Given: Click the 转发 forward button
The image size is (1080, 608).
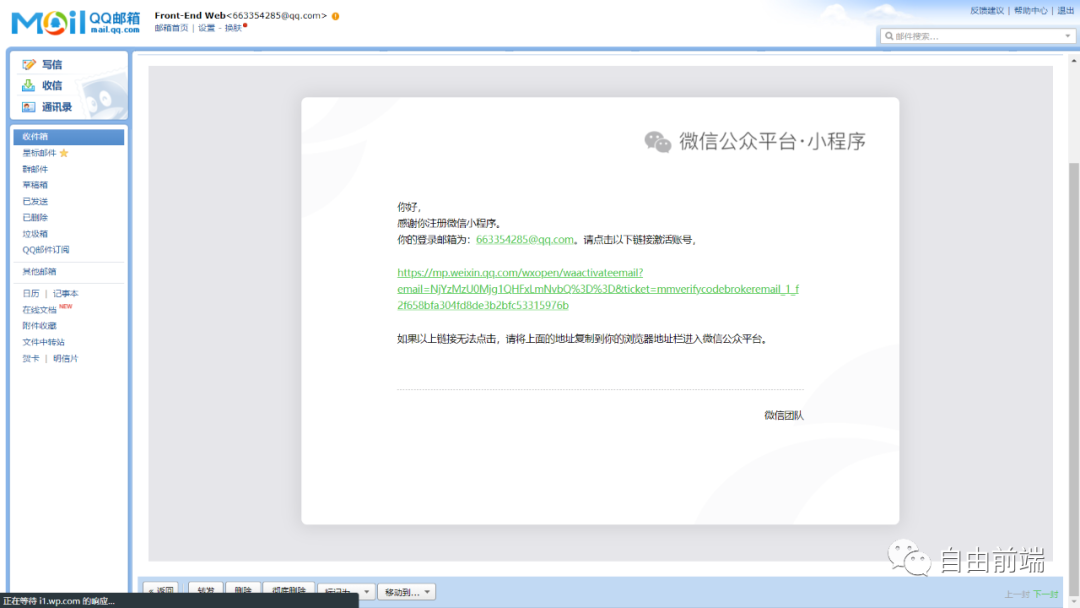Looking at the screenshot, I should (206, 591).
